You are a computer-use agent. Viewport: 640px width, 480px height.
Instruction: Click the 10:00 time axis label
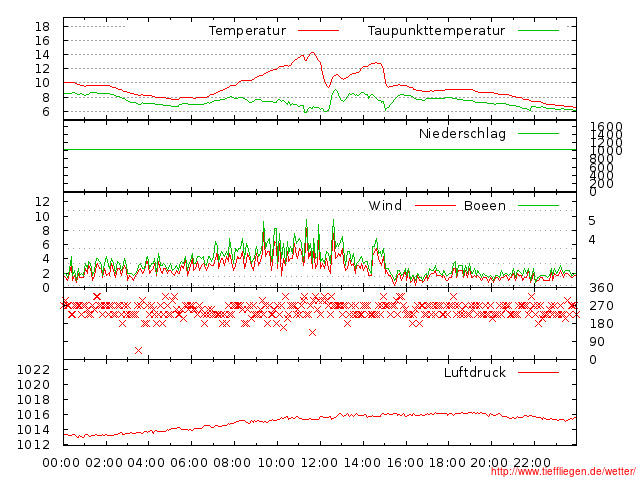pos(276,463)
